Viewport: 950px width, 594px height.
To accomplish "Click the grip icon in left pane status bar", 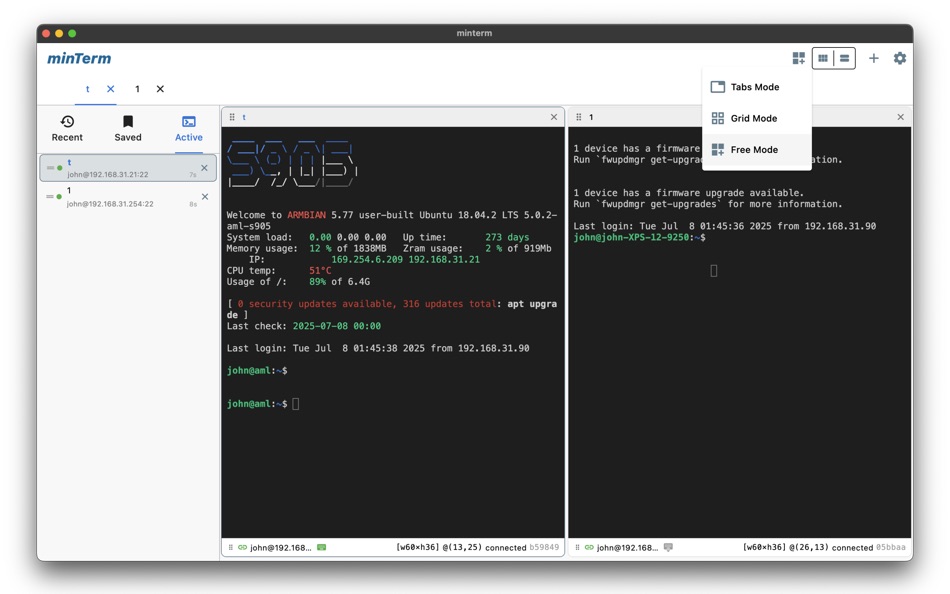I will [x=231, y=547].
